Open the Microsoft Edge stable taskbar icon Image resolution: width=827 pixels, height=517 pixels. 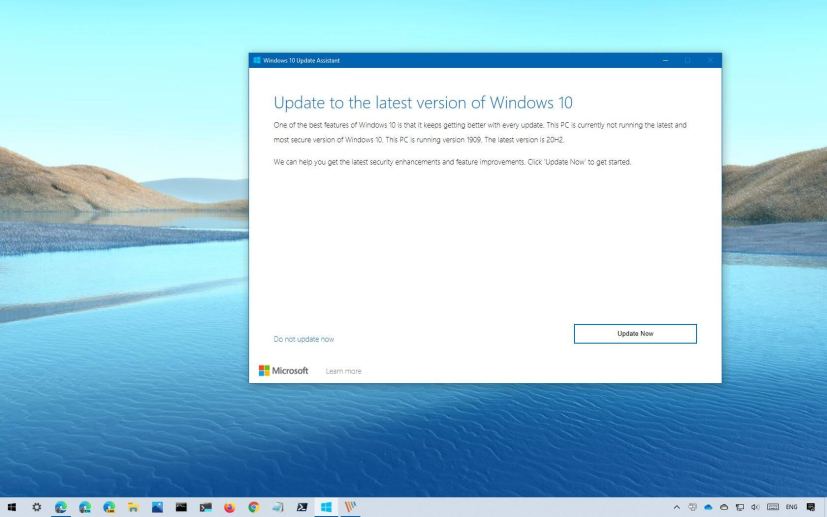coord(61,507)
